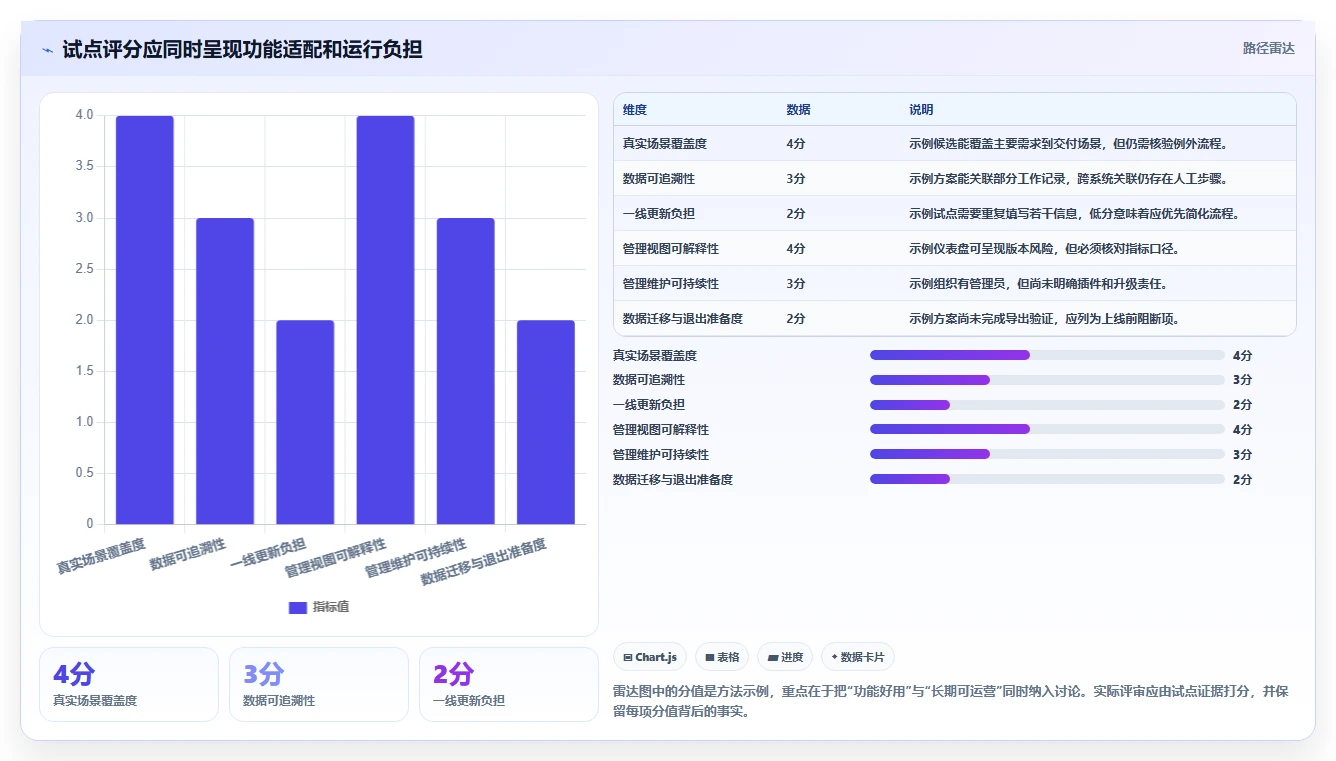Click table cell 数据可追溯性 in the 维度 column
The image size is (1336, 761).
click(x=659, y=179)
